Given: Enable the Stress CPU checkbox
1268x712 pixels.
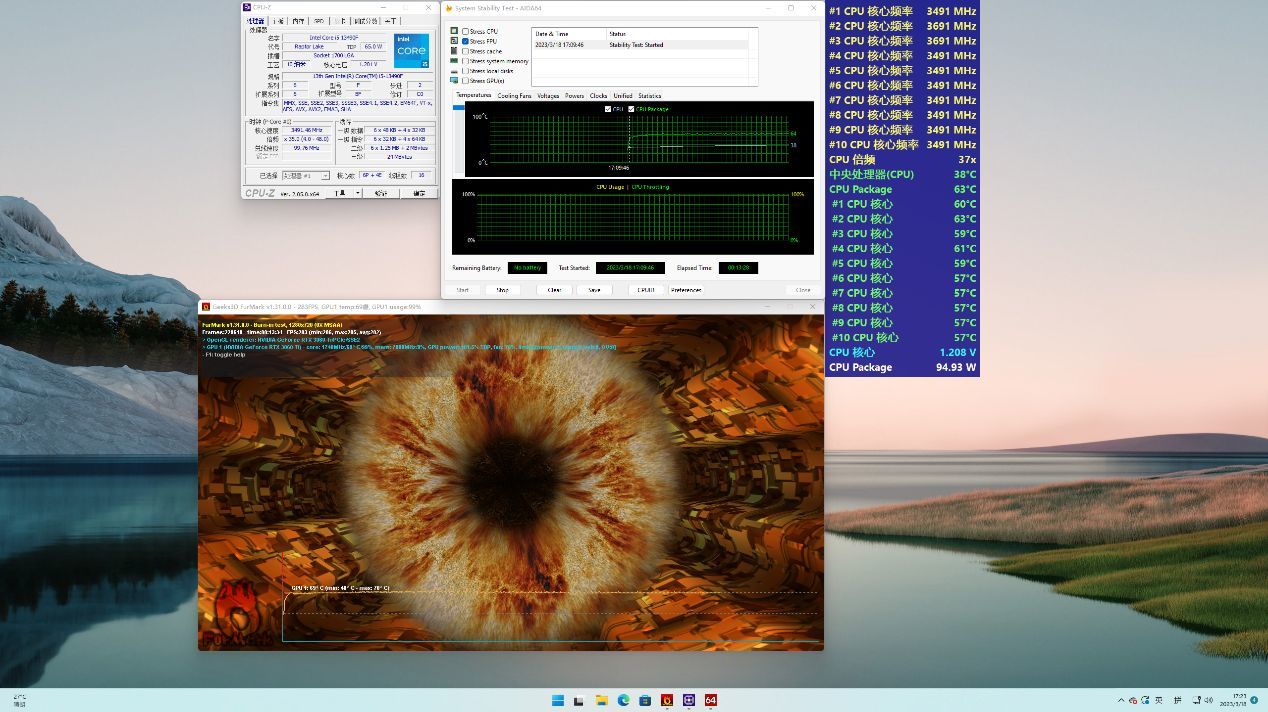Looking at the screenshot, I should 466,32.
